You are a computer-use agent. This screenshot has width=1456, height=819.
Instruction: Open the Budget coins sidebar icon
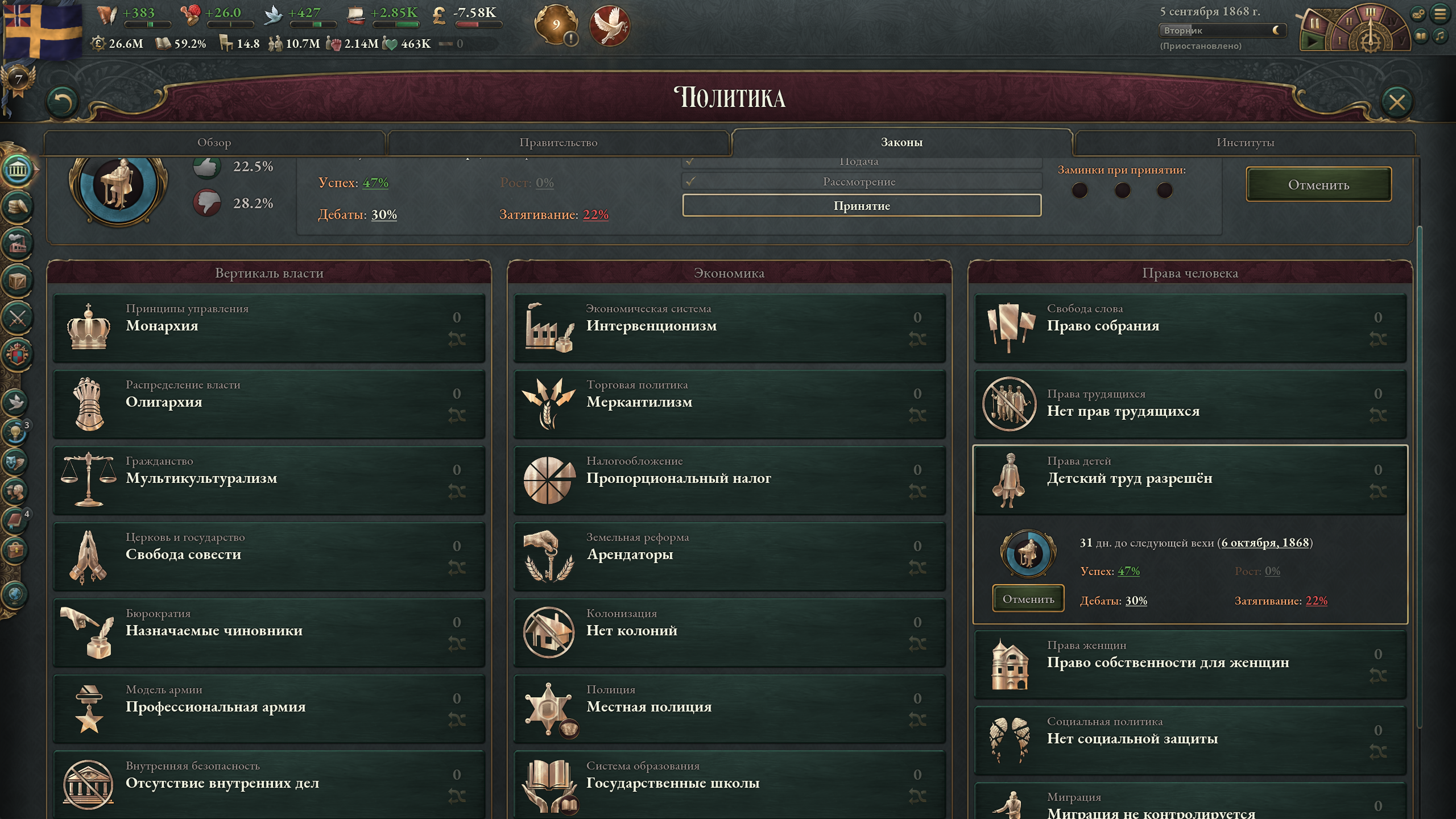point(18,206)
